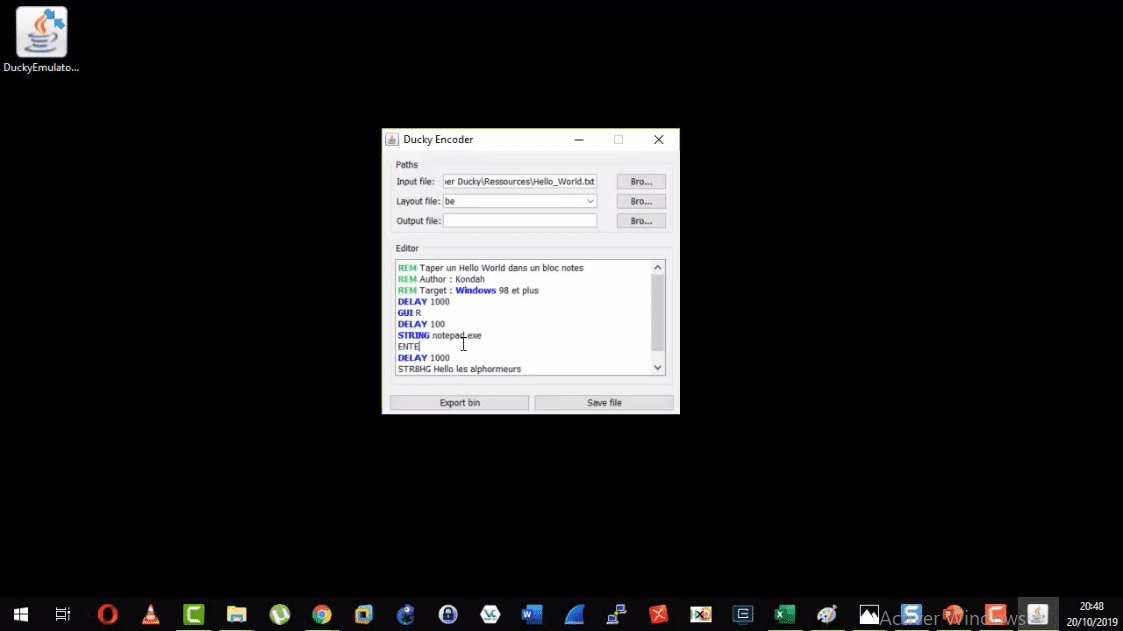The image size is (1123, 631).
Task: Launch Google Chrome from the taskbar
Action: [x=321, y=613]
